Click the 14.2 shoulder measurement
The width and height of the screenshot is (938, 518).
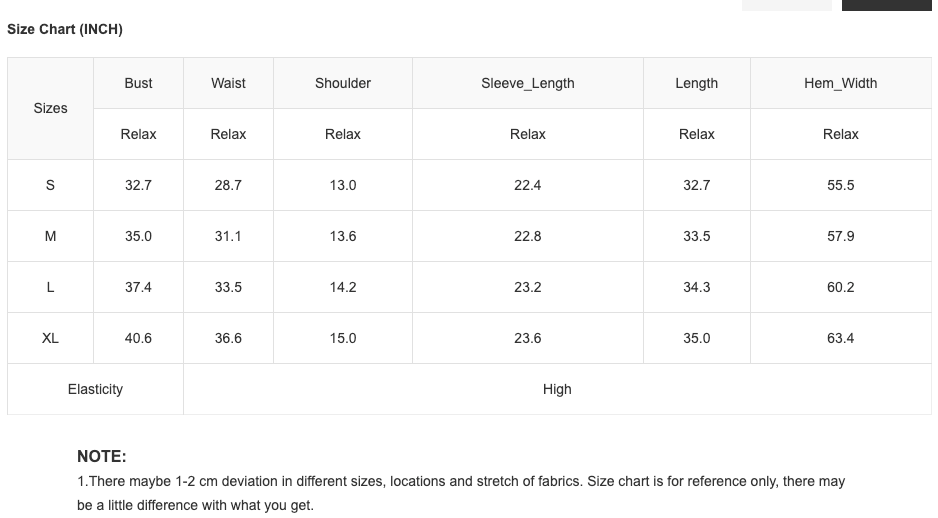point(343,287)
